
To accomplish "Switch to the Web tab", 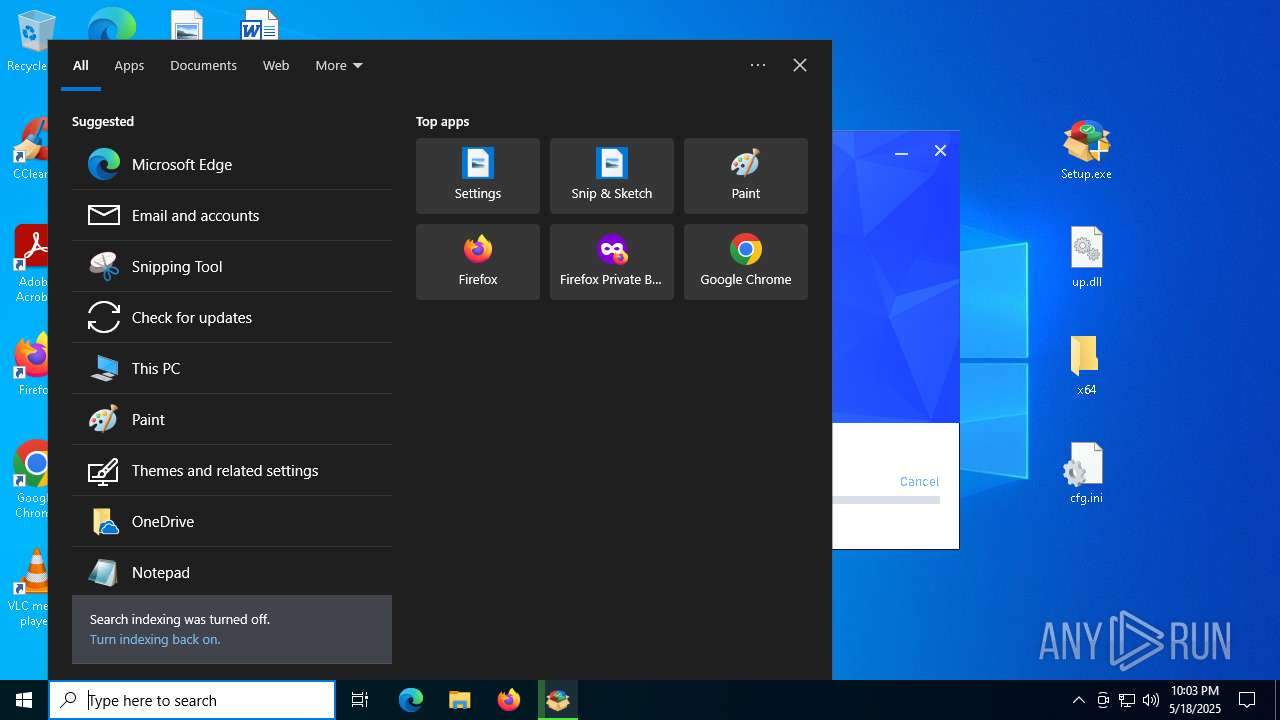I will tap(276, 65).
